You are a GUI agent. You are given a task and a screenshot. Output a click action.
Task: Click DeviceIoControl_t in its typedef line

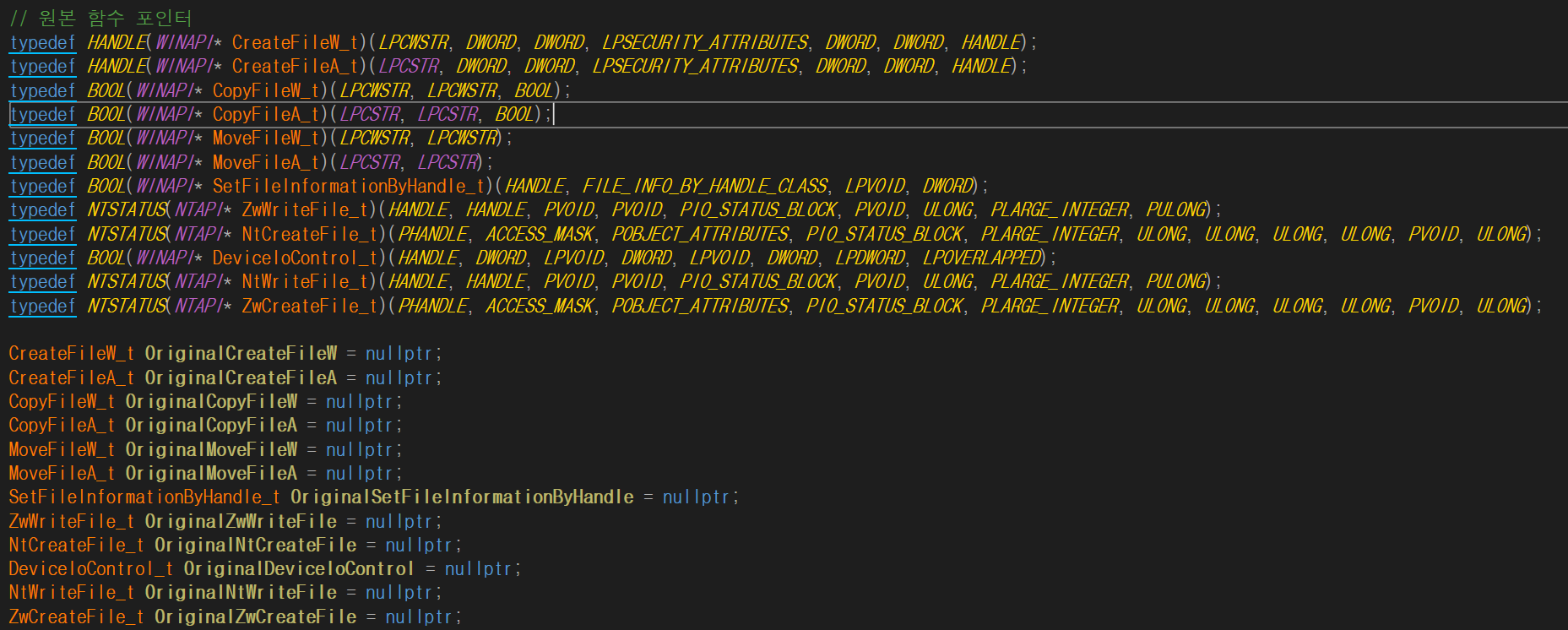pos(296,258)
